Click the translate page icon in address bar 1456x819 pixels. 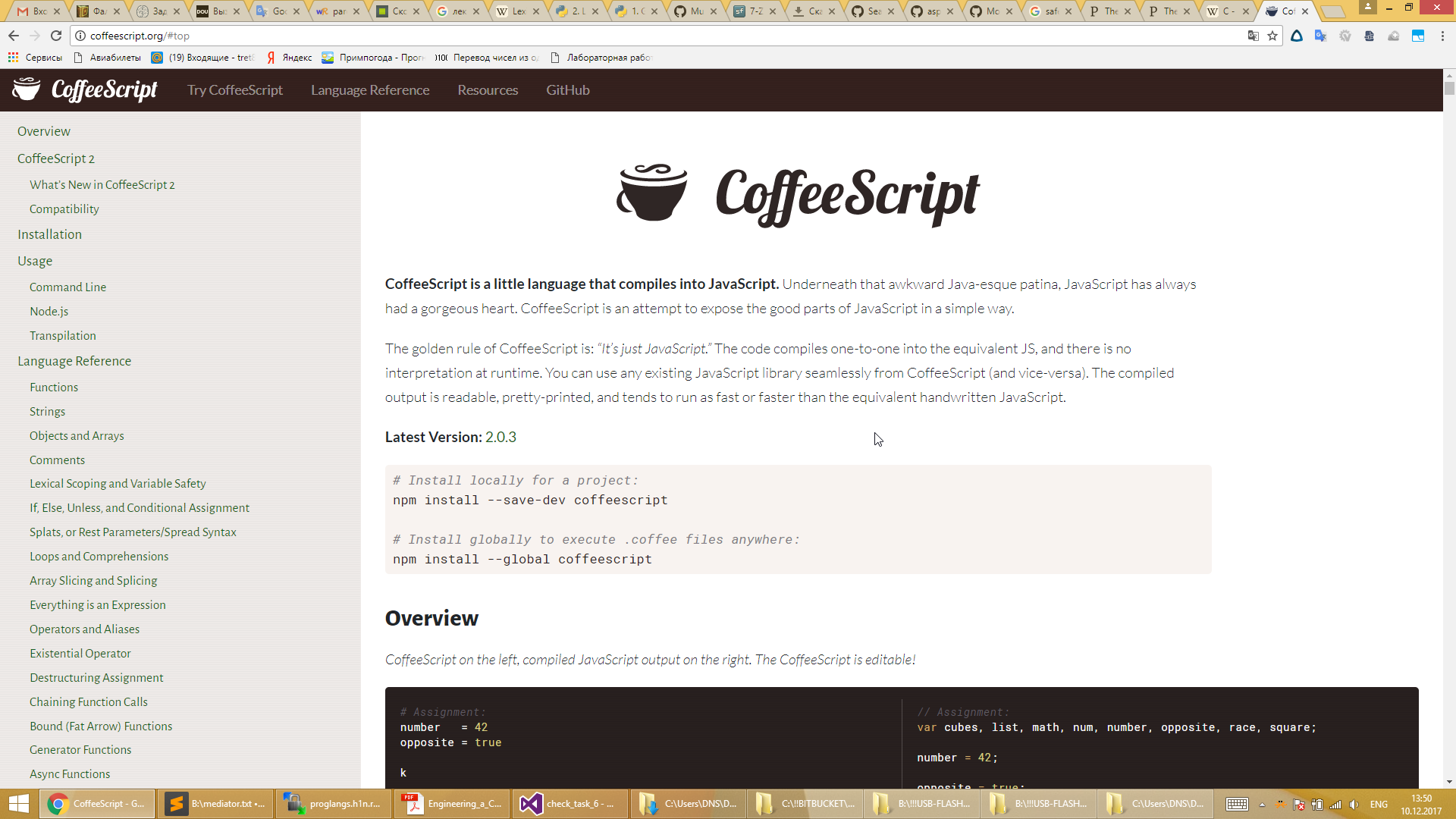[1253, 36]
